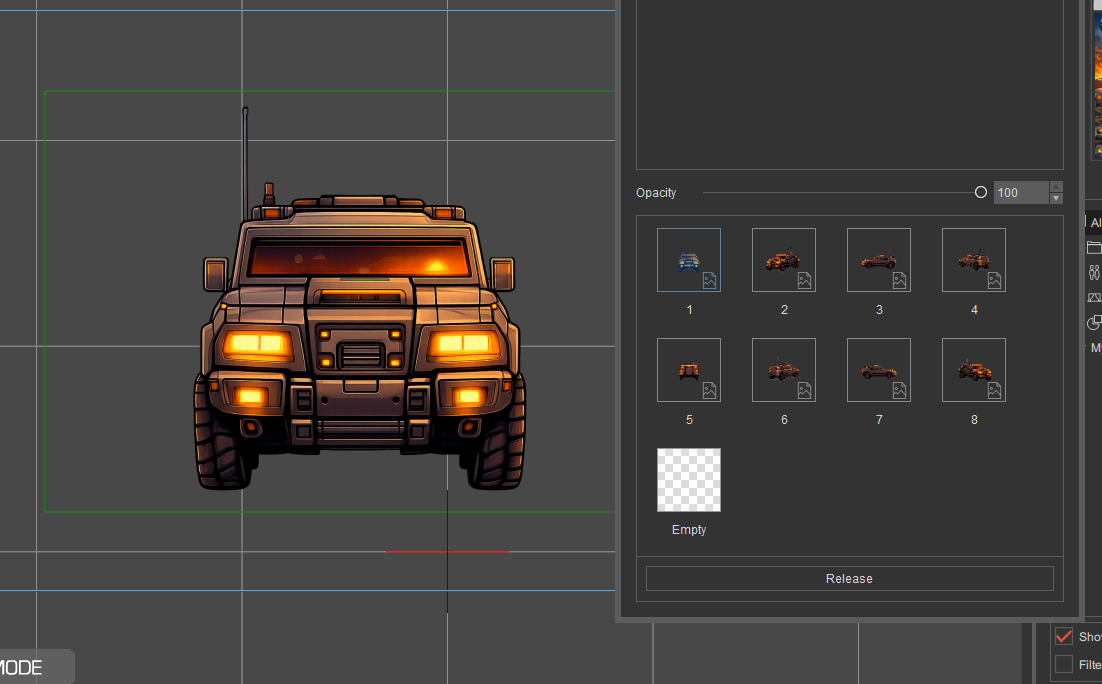
Task: Enable the Filter checkbox
Action: [x=1064, y=664]
